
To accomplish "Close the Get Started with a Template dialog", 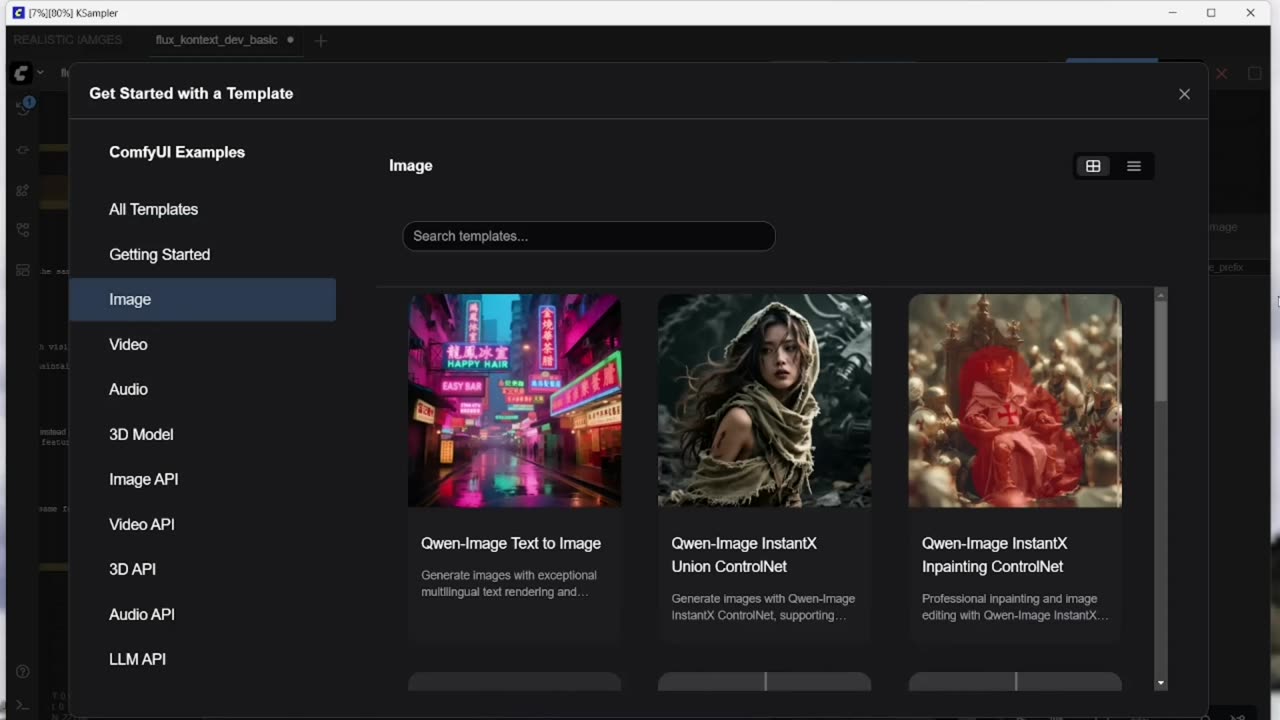I will pyautogui.click(x=1184, y=94).
